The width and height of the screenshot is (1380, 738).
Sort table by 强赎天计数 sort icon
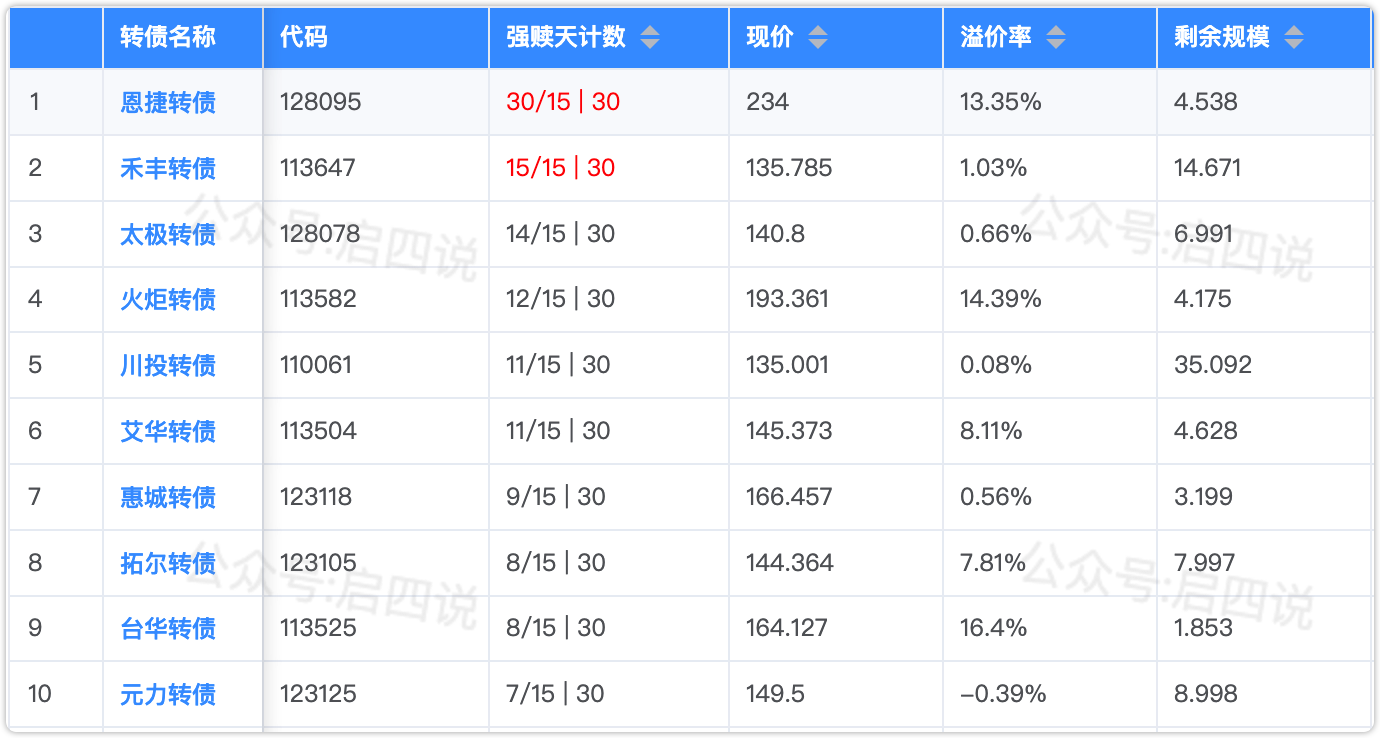pyautogui.click(x=650, y=38)
